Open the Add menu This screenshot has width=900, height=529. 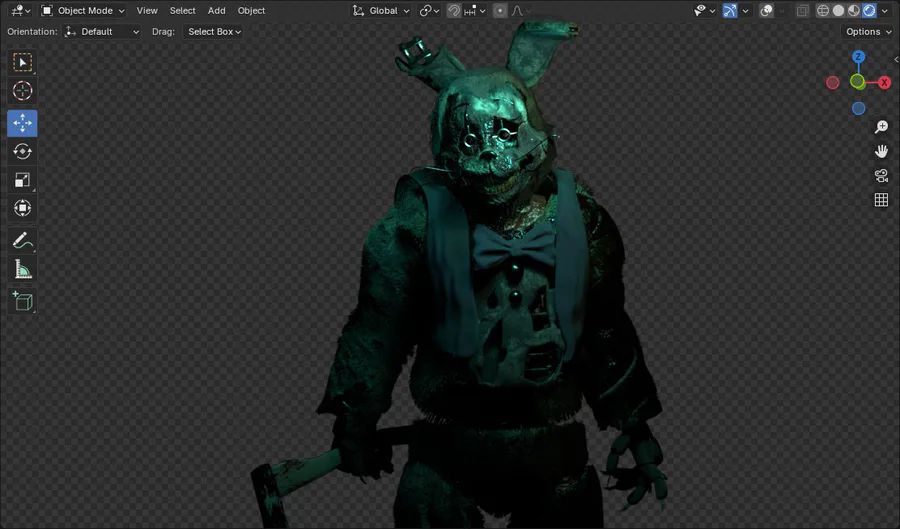(x=216, y=10)
